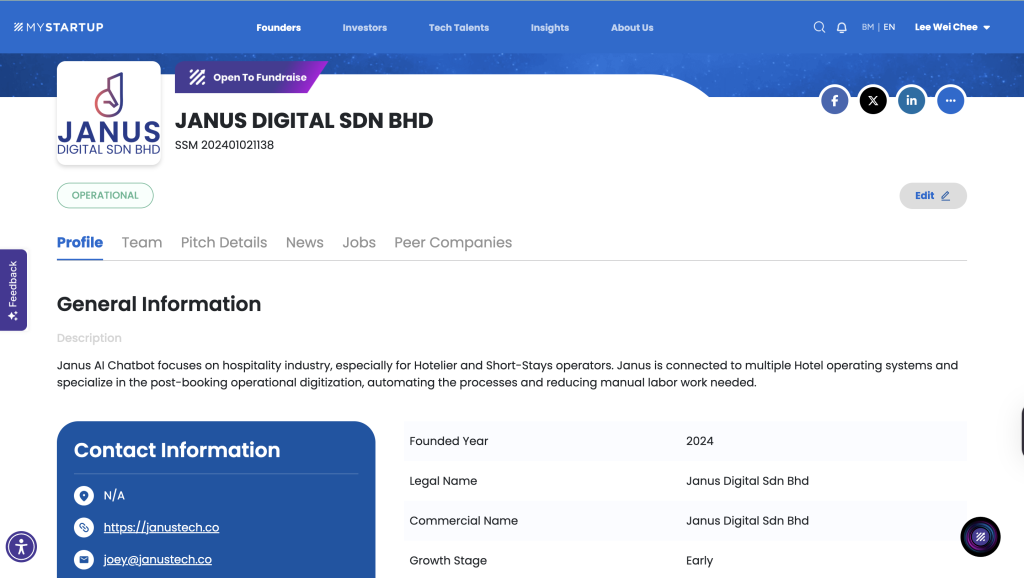The height and width of the screenshot is (578, 1024).
Task: Visit https://janustech.co link
Action: [161, 527]
